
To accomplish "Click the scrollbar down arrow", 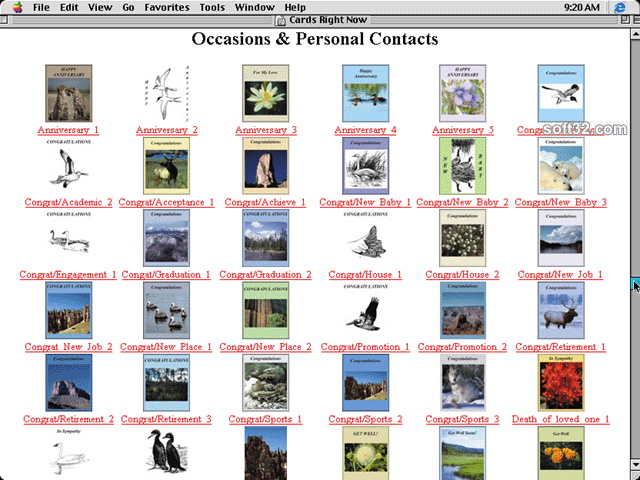I will pyautogui.click(x=636, y=464).
